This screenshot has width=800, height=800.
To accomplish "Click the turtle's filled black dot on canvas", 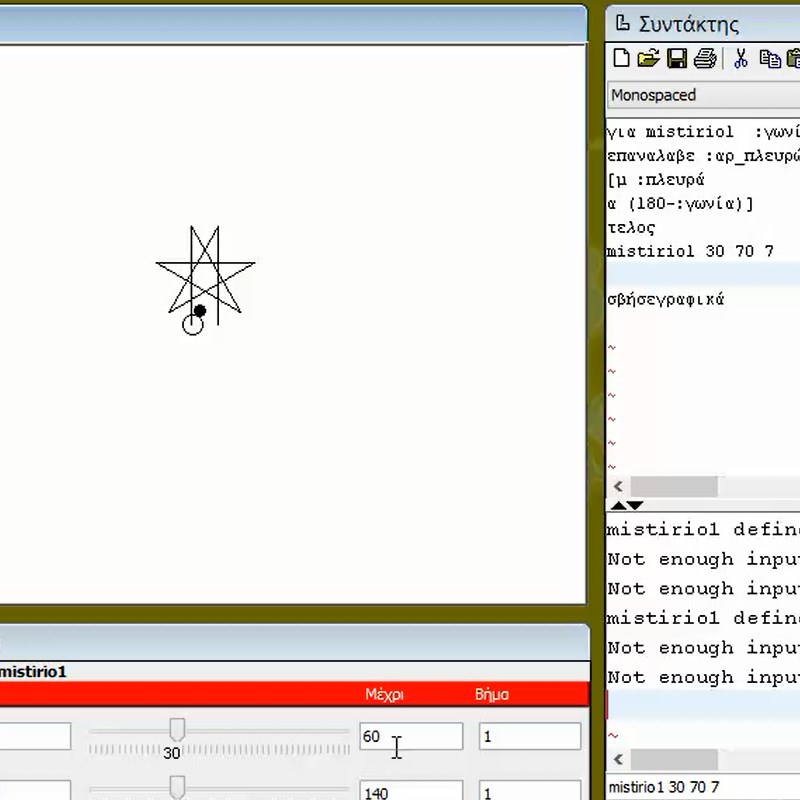I will click(x=200, y=311).
